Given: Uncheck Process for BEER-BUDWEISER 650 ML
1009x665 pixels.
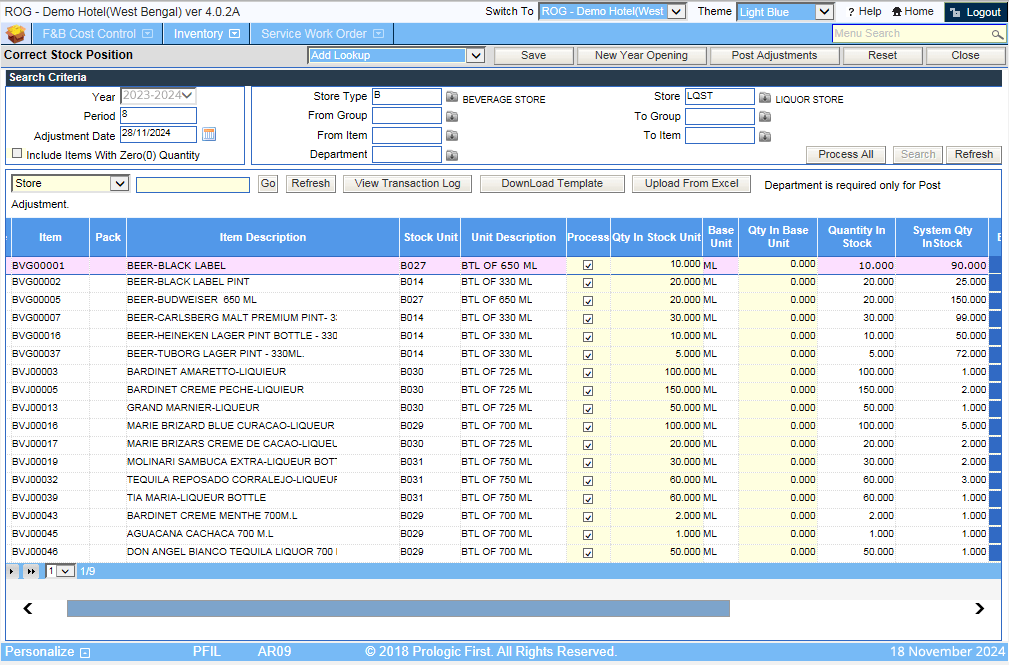Looking at the screenshot, I should point(588,301).
